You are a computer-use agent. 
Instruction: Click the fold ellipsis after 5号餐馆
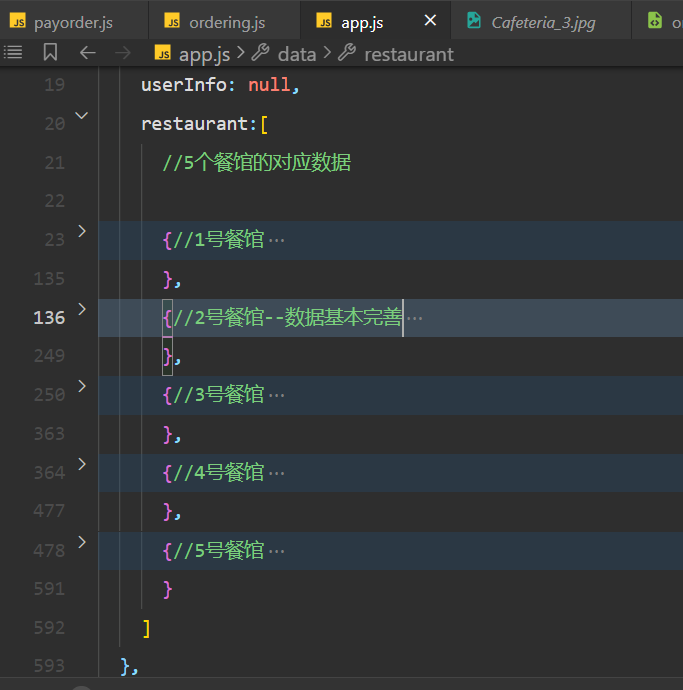276,551
